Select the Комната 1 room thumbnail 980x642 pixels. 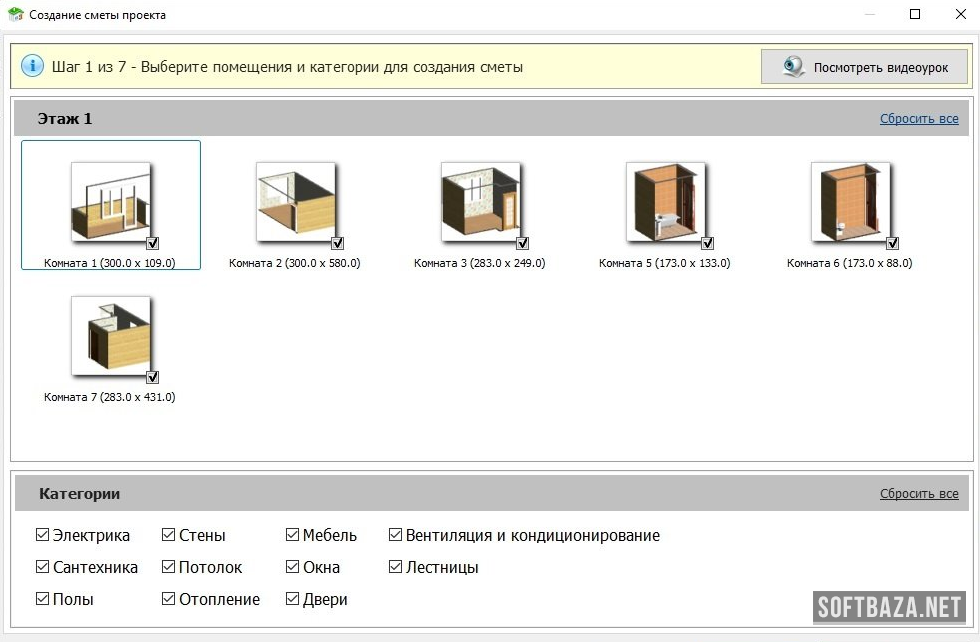(110, 201)
